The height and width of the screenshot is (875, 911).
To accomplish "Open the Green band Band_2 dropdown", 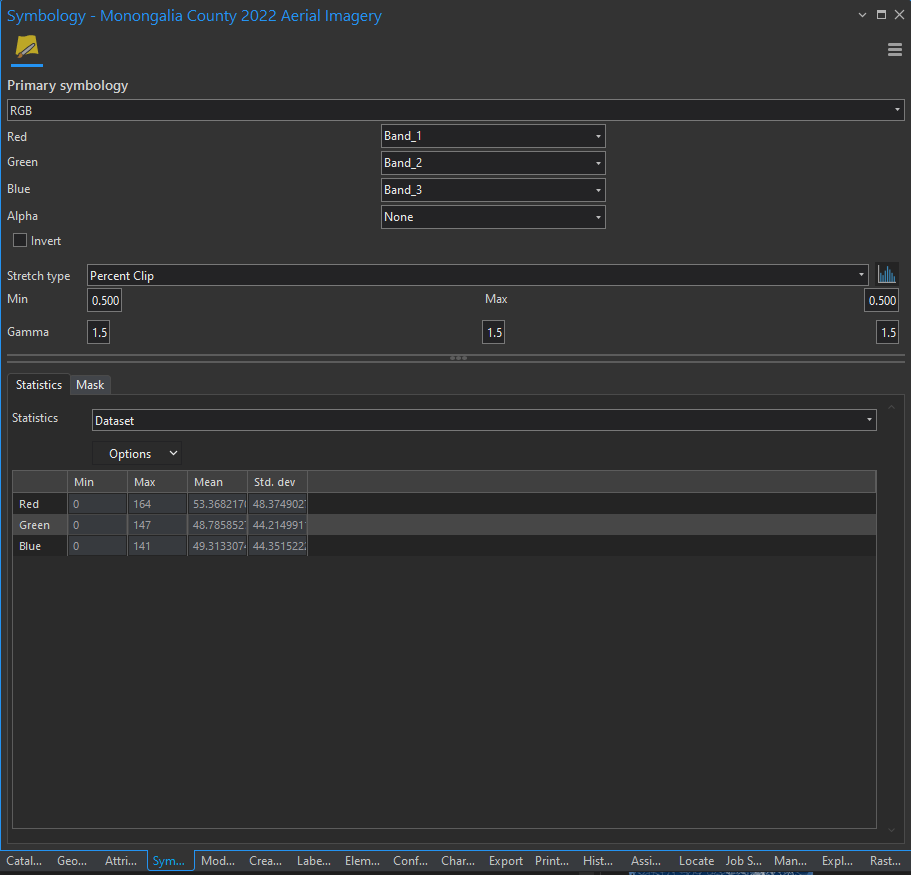I will [493, 163].
